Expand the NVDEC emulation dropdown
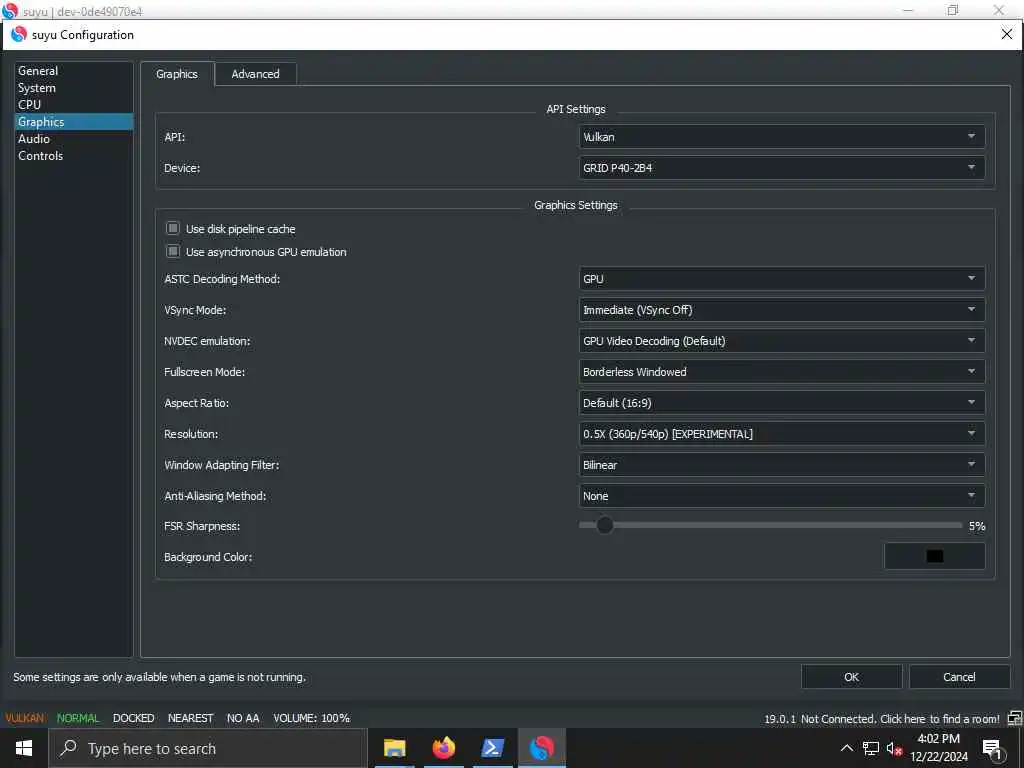The width and height of the screenshot is (1024, 768). point(782,341)
